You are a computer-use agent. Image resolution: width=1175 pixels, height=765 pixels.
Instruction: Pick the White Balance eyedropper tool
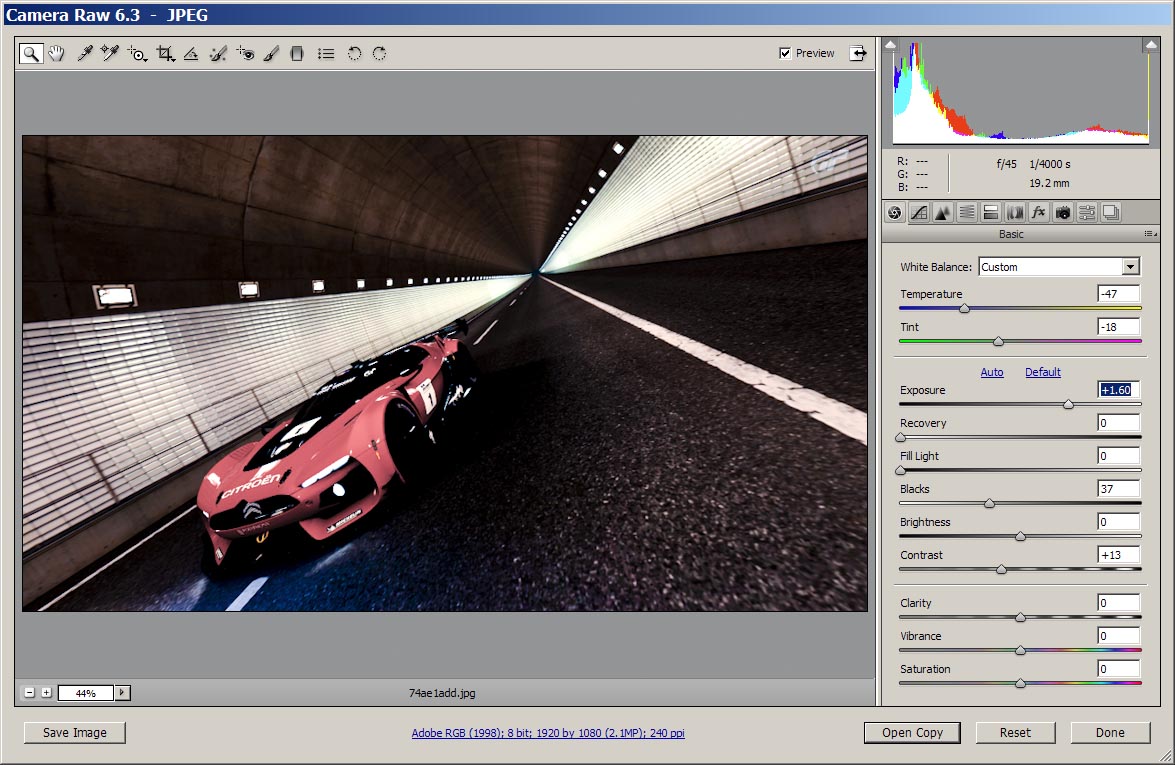click(x=85, y=54)
